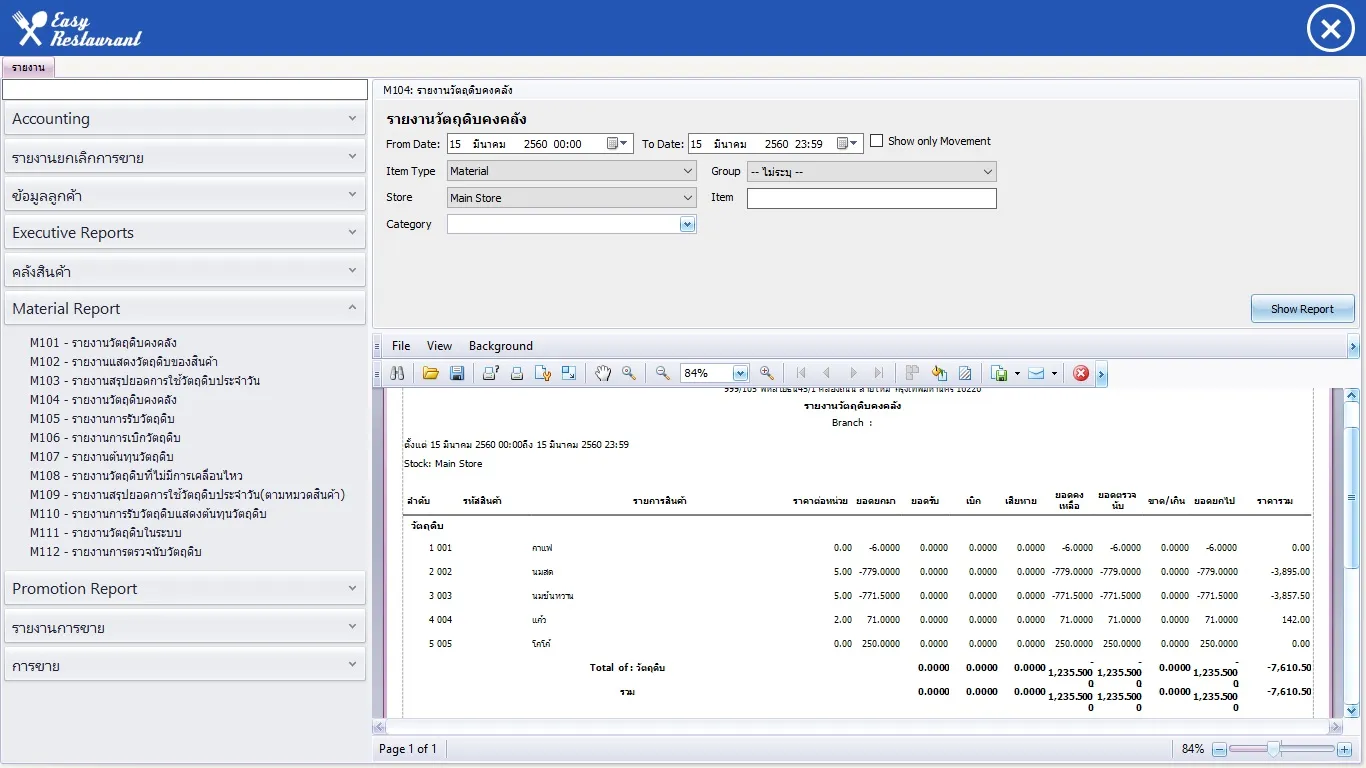Click the Item text input field
This screenshot has width=1366, height=768.
(x=871, y=198)
